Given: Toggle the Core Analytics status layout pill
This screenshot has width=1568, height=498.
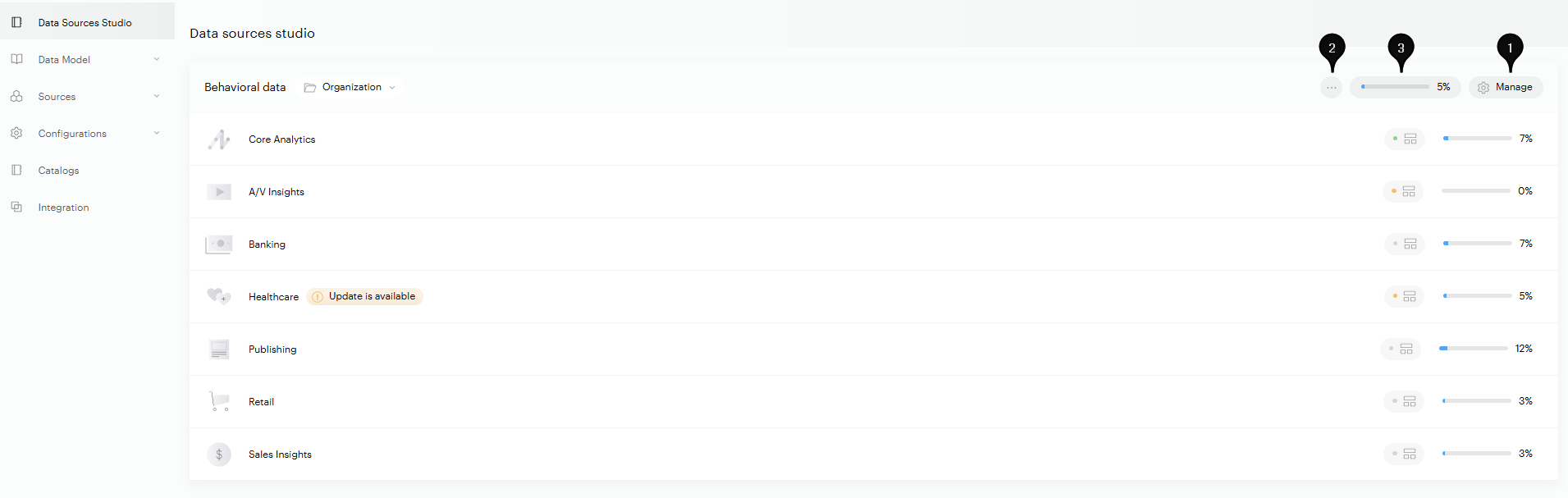Looking at the screenshot, I should 1405,139.
